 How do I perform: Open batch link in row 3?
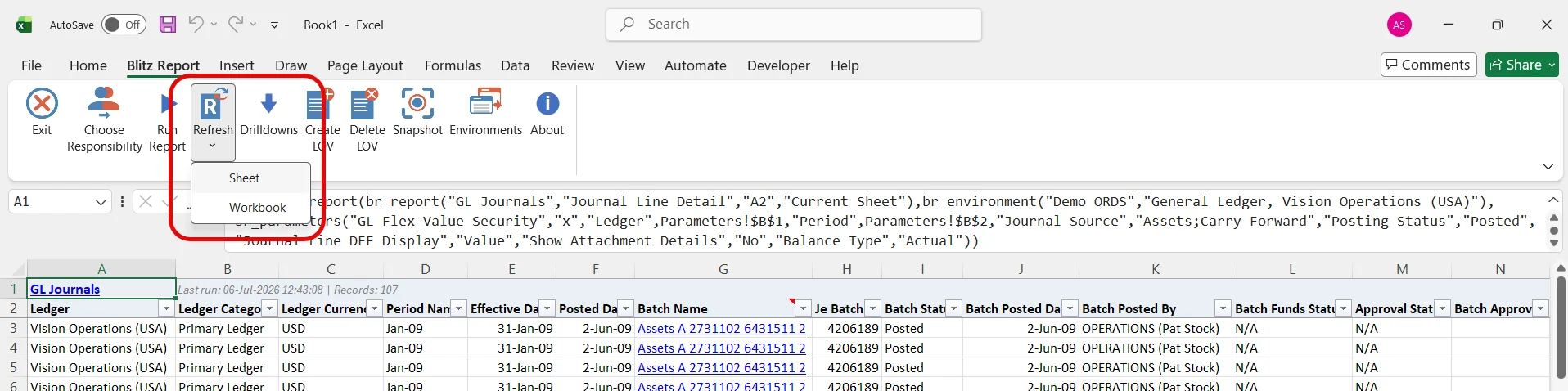click(x=721, y=329)
